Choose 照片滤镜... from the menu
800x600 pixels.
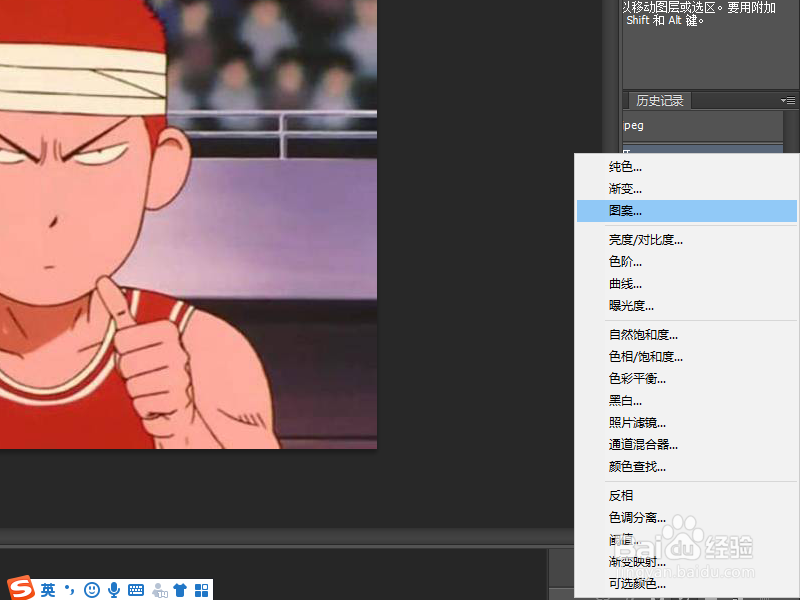coord(687,422)
